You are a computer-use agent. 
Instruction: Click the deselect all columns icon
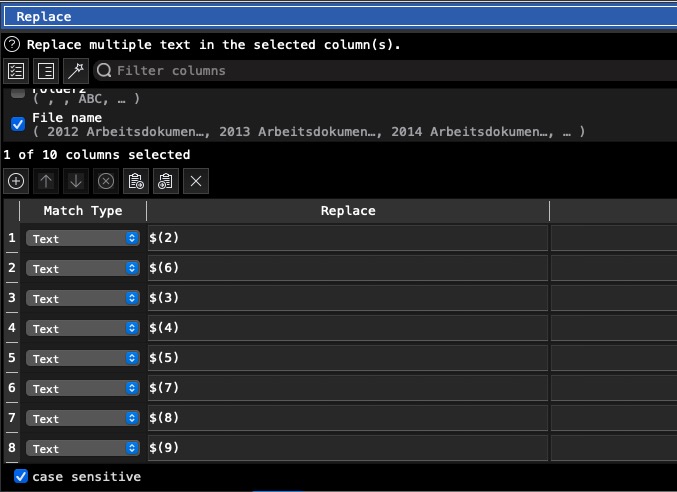[45, 71]
